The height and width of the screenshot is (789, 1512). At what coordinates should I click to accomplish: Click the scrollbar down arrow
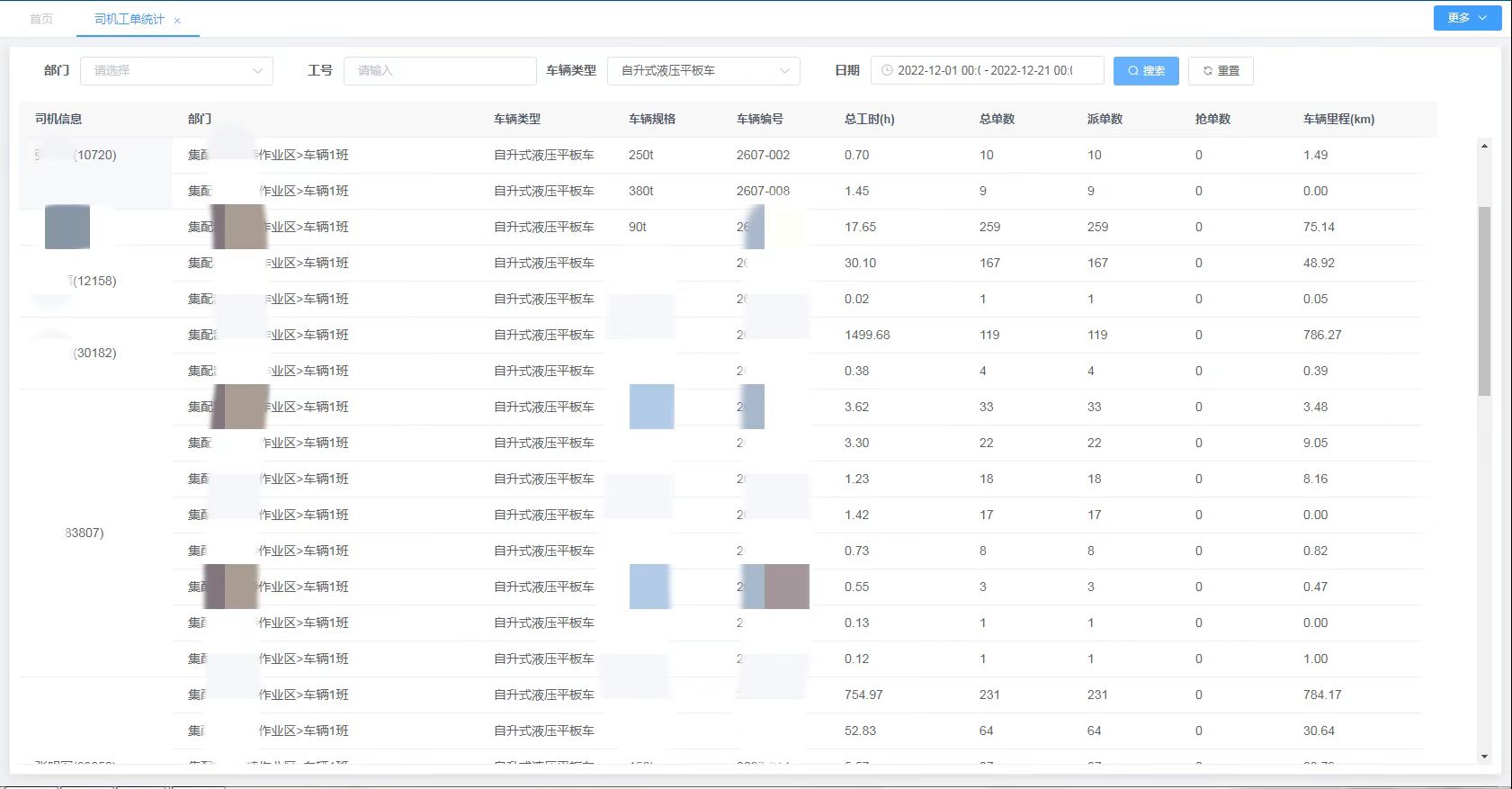coord(1484,757)
